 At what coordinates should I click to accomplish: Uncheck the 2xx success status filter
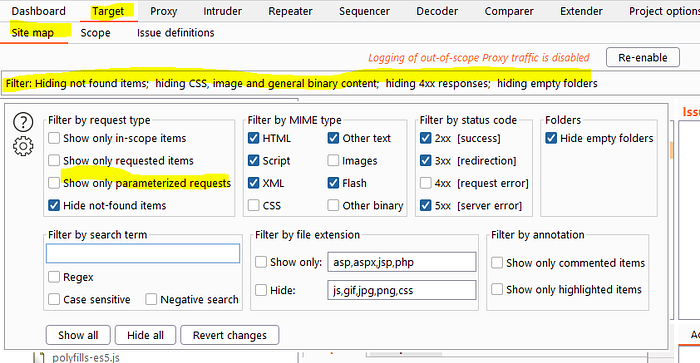(426, 138)
